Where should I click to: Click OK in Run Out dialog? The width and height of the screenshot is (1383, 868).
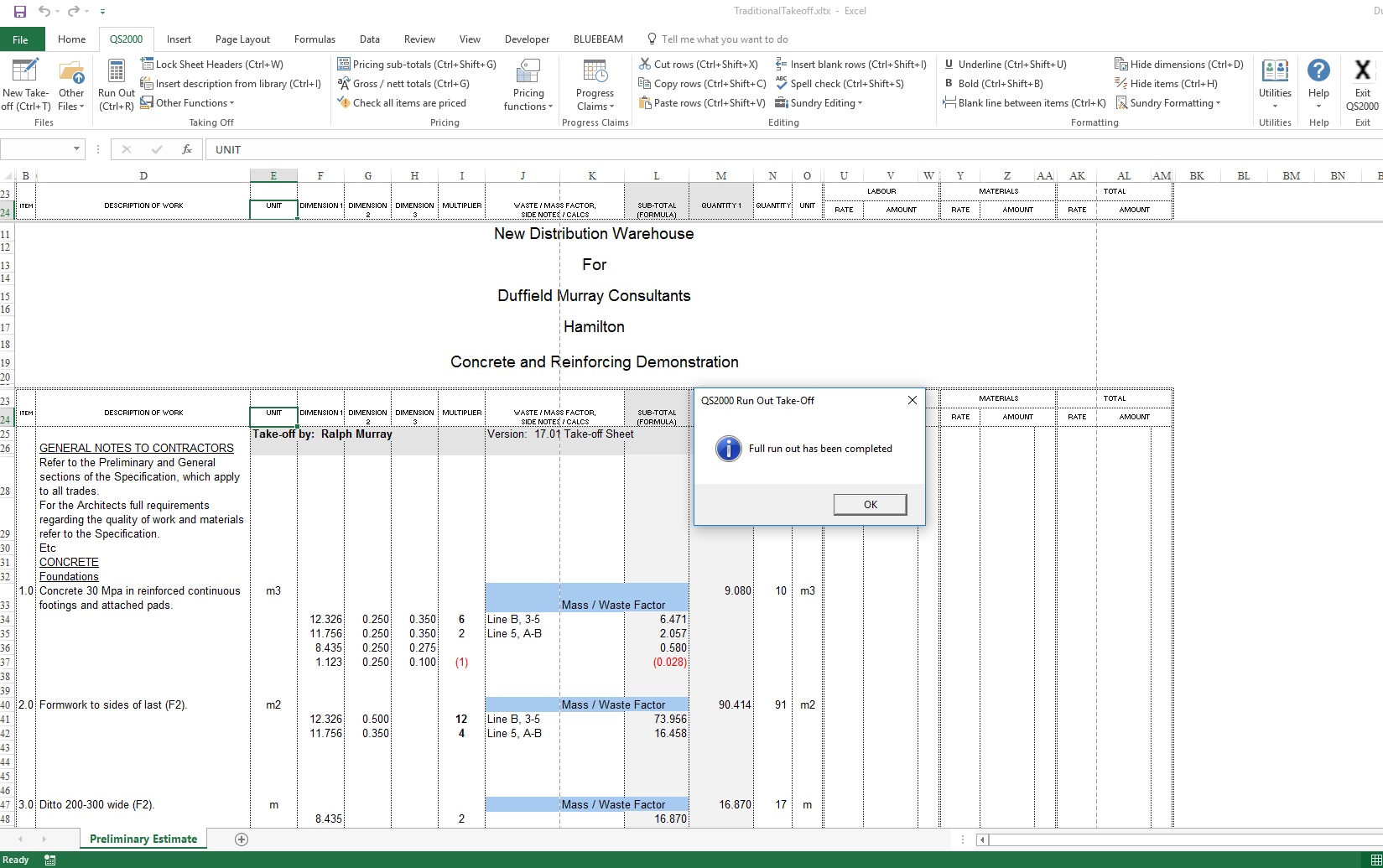(x=870, y=504)
